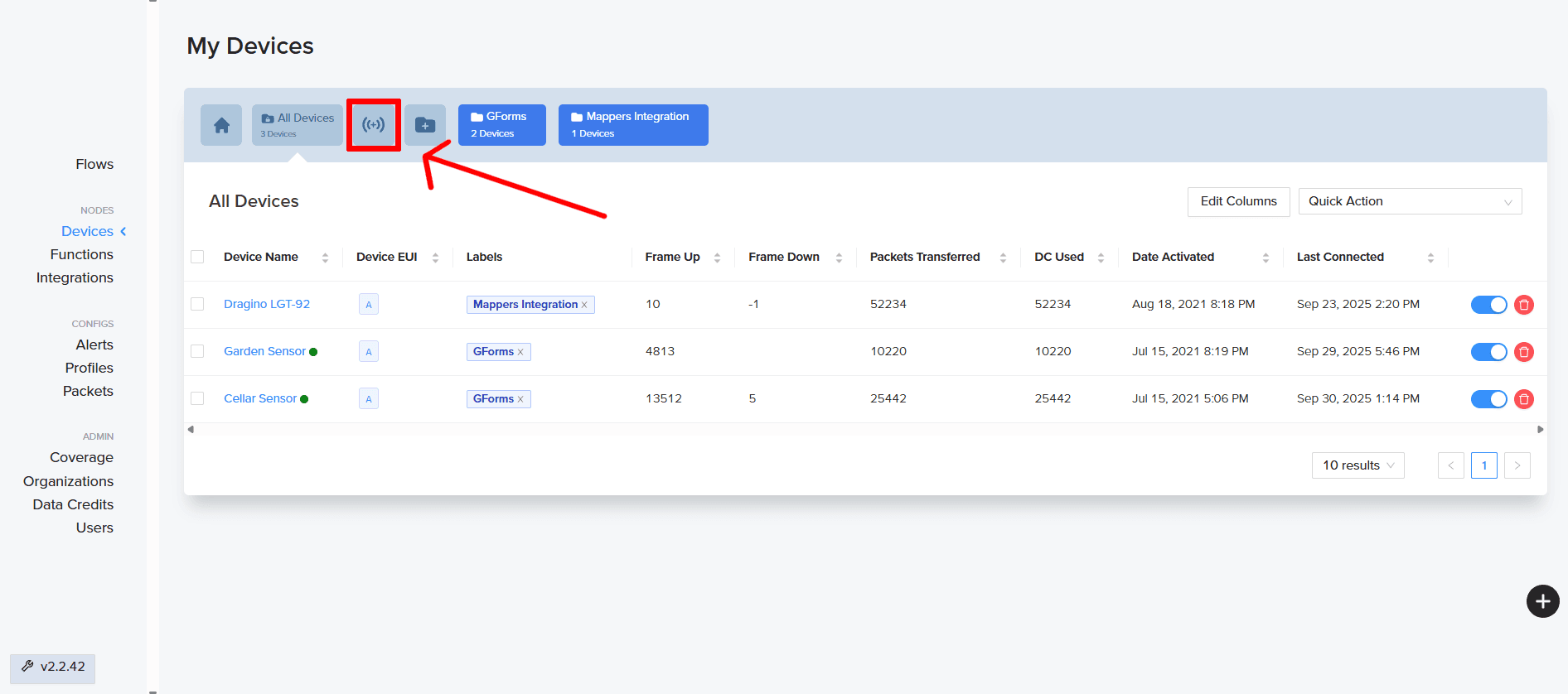The width and height of the screenshot is (1568, 694).
Task: Tick the select-all devices checkbox
Action: point(197,257)
